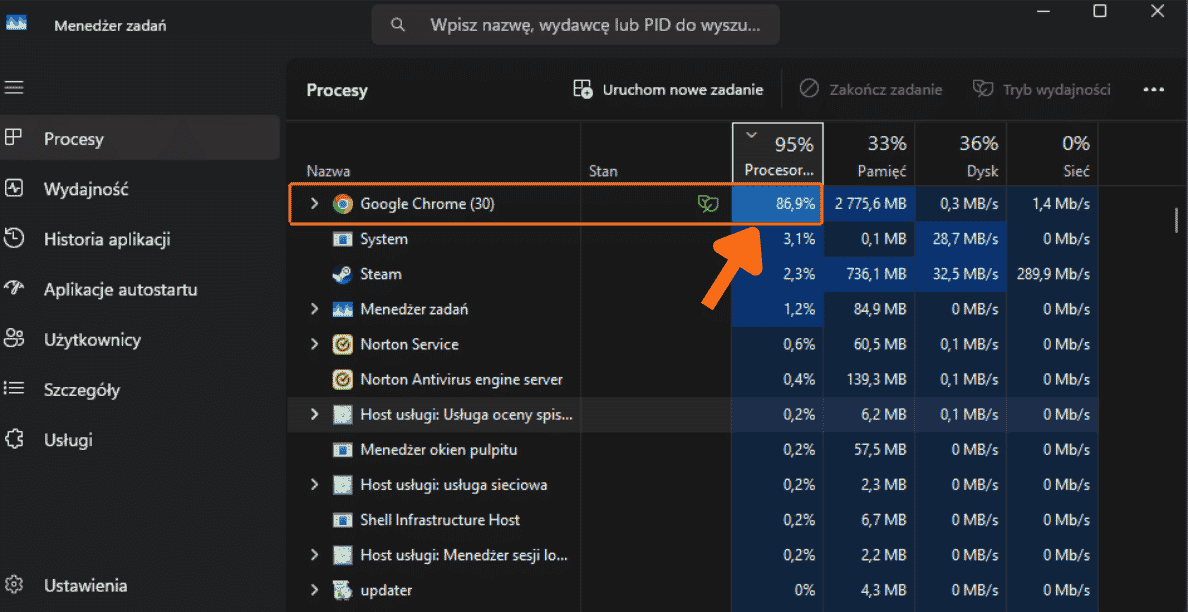
Task: Click the 2 775,6 MB memory value
Action: pos(871,204)
